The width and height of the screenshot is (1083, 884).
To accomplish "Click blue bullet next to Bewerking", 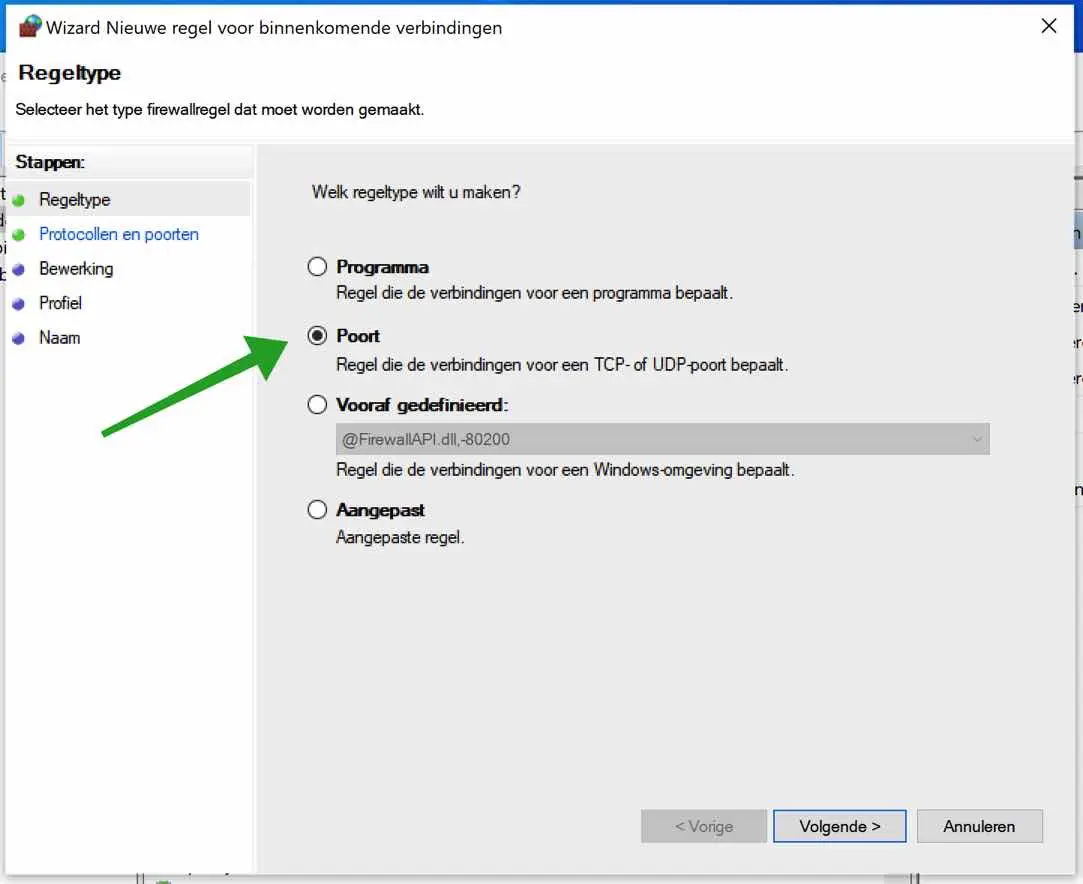I will pyautogui.click(x=19, y=269).
